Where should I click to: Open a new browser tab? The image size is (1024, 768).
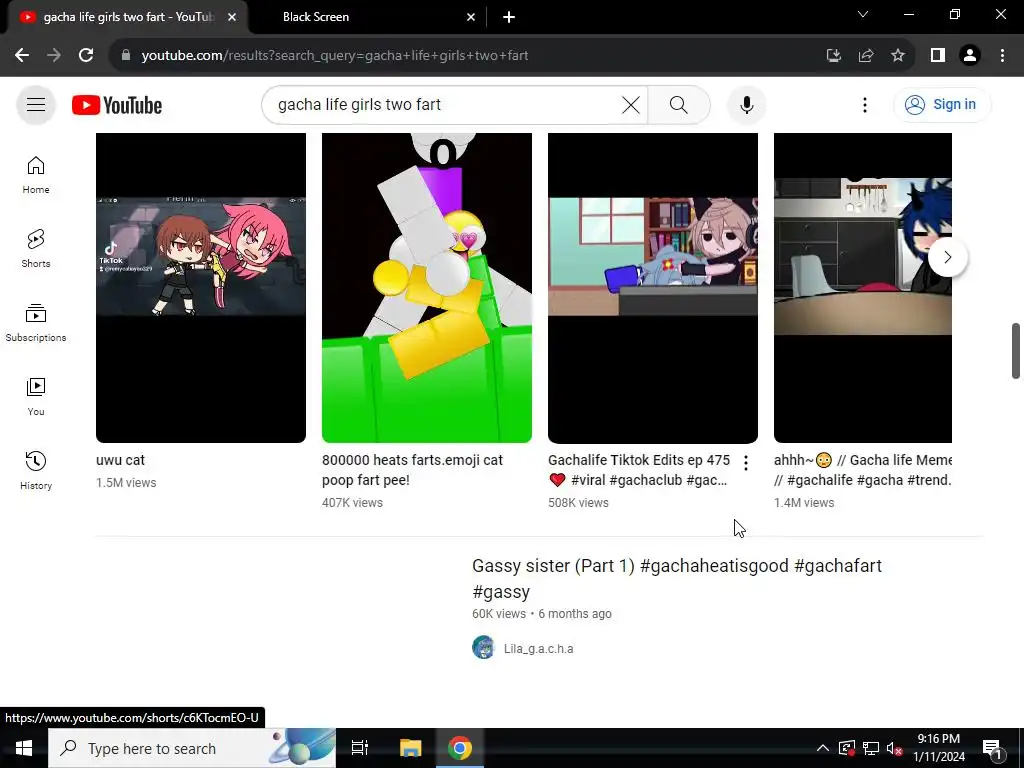click(509, 17)
